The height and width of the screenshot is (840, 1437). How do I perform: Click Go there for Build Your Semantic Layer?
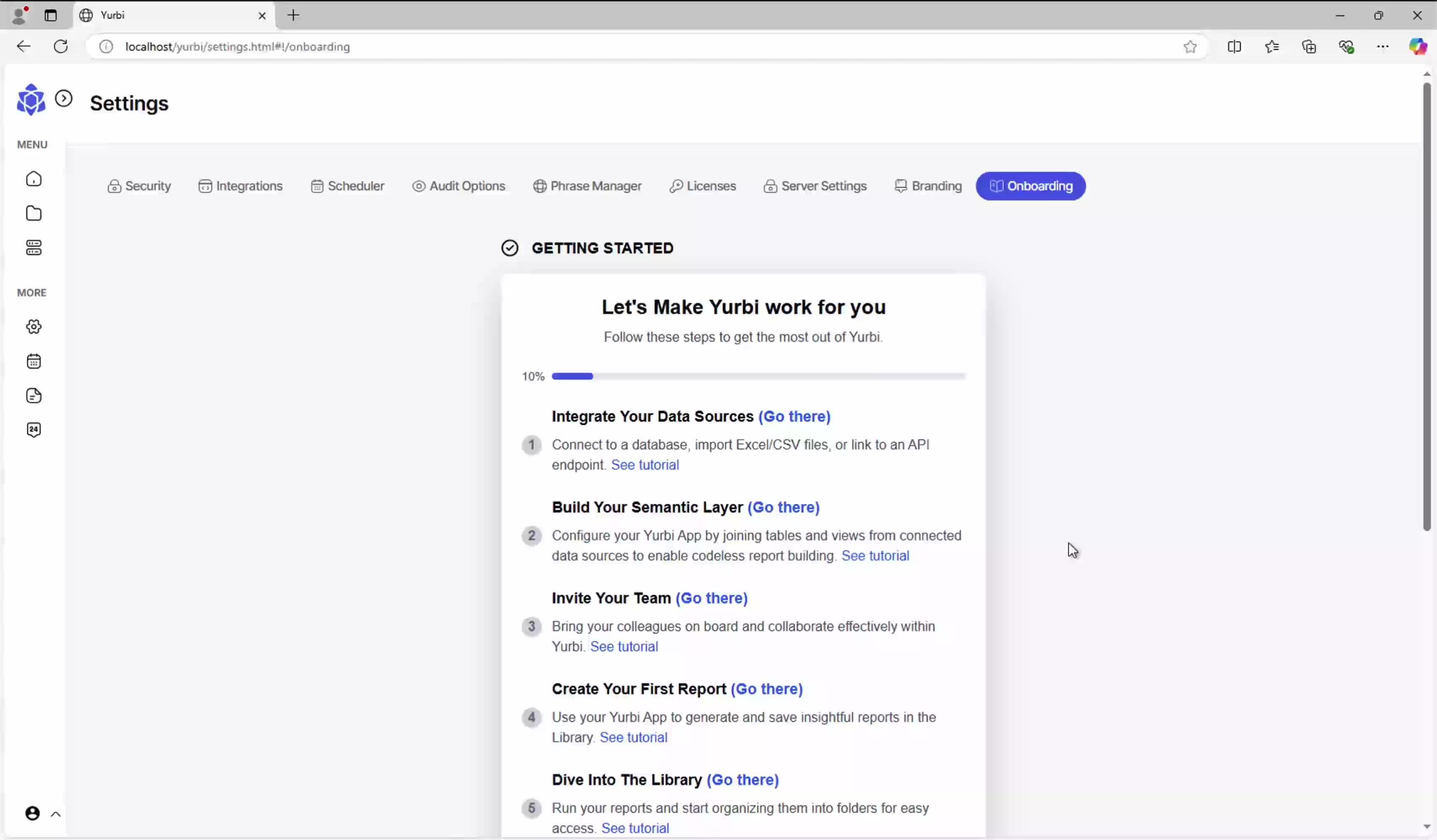tap(784, 507)
